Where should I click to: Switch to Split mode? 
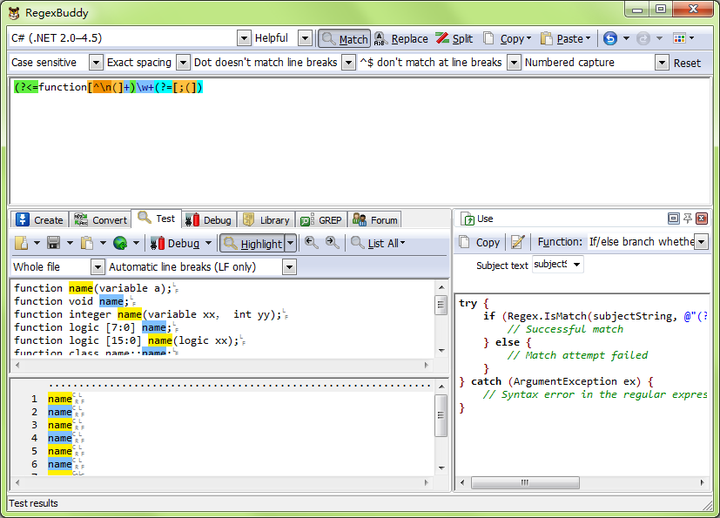[x=454, y=39]
